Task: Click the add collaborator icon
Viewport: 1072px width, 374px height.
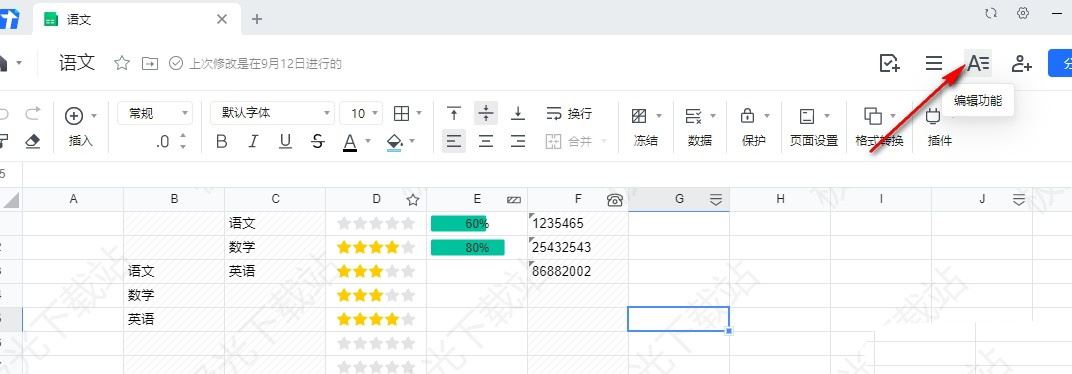Action: pos(1021,64)
